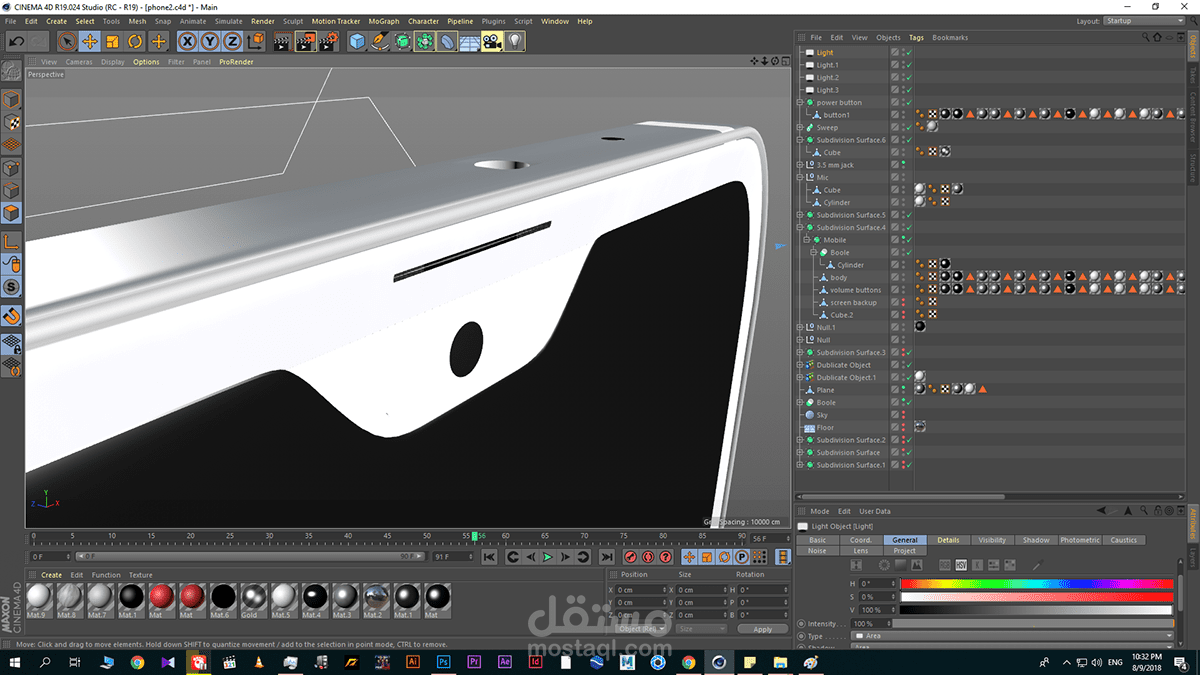Expand the Sweep object hierarchy

pos(800,128)
